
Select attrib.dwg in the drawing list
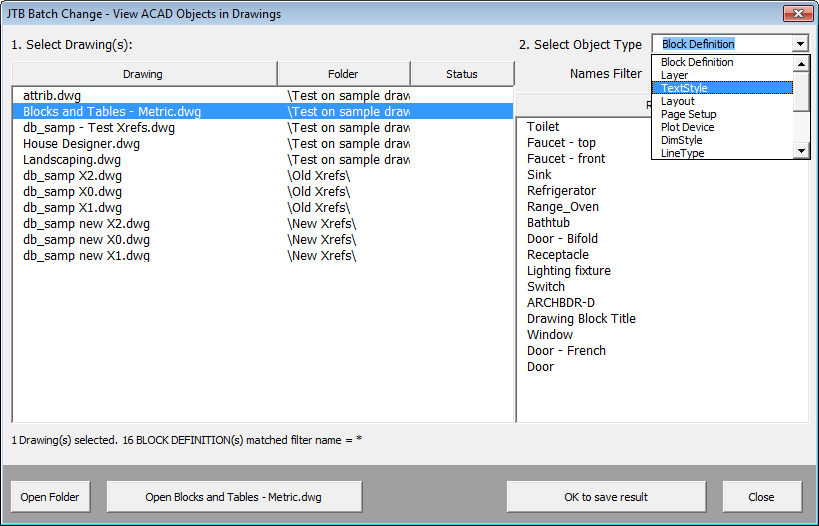point(52,96)
